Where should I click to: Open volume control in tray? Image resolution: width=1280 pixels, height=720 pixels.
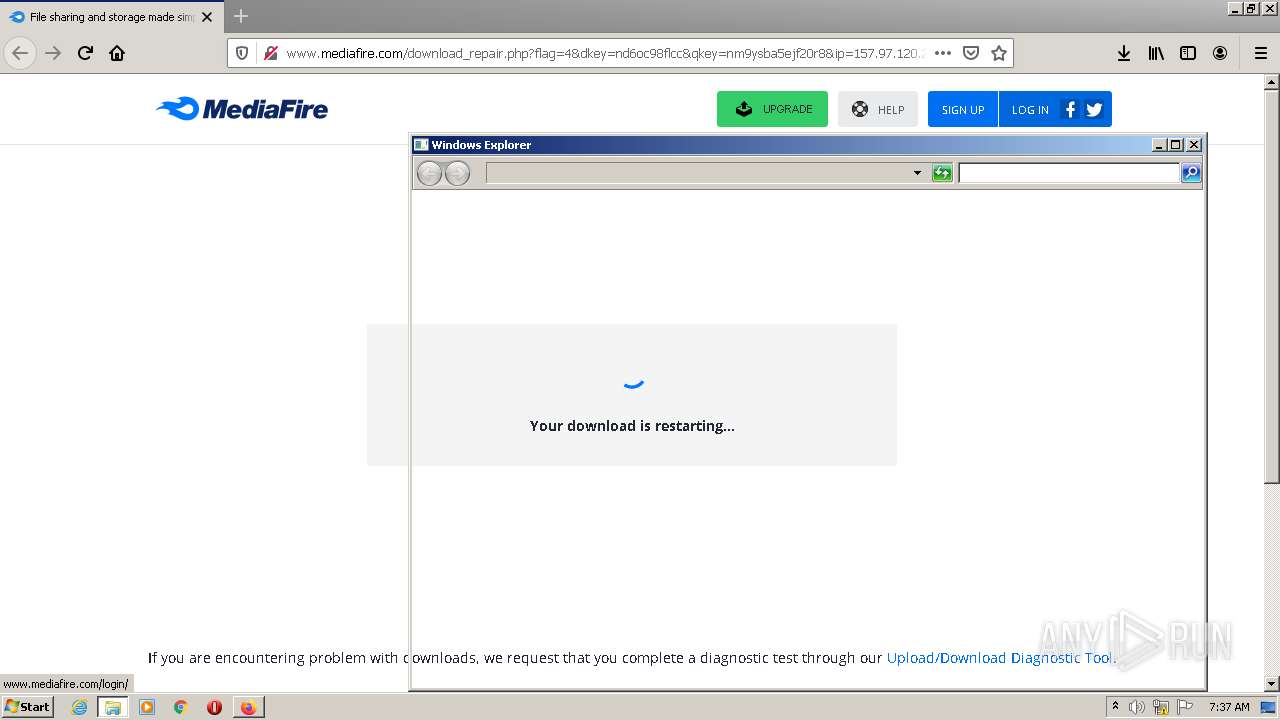point(1137,707)
